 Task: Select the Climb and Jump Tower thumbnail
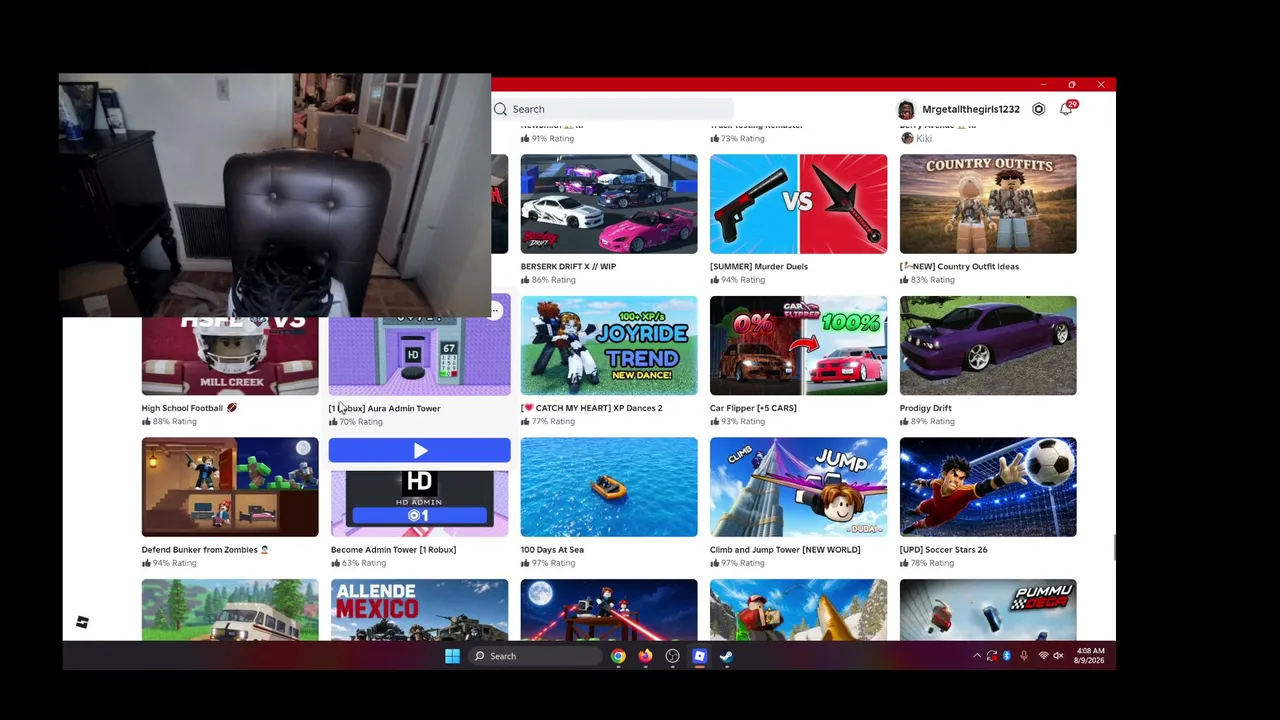point(798,487)
